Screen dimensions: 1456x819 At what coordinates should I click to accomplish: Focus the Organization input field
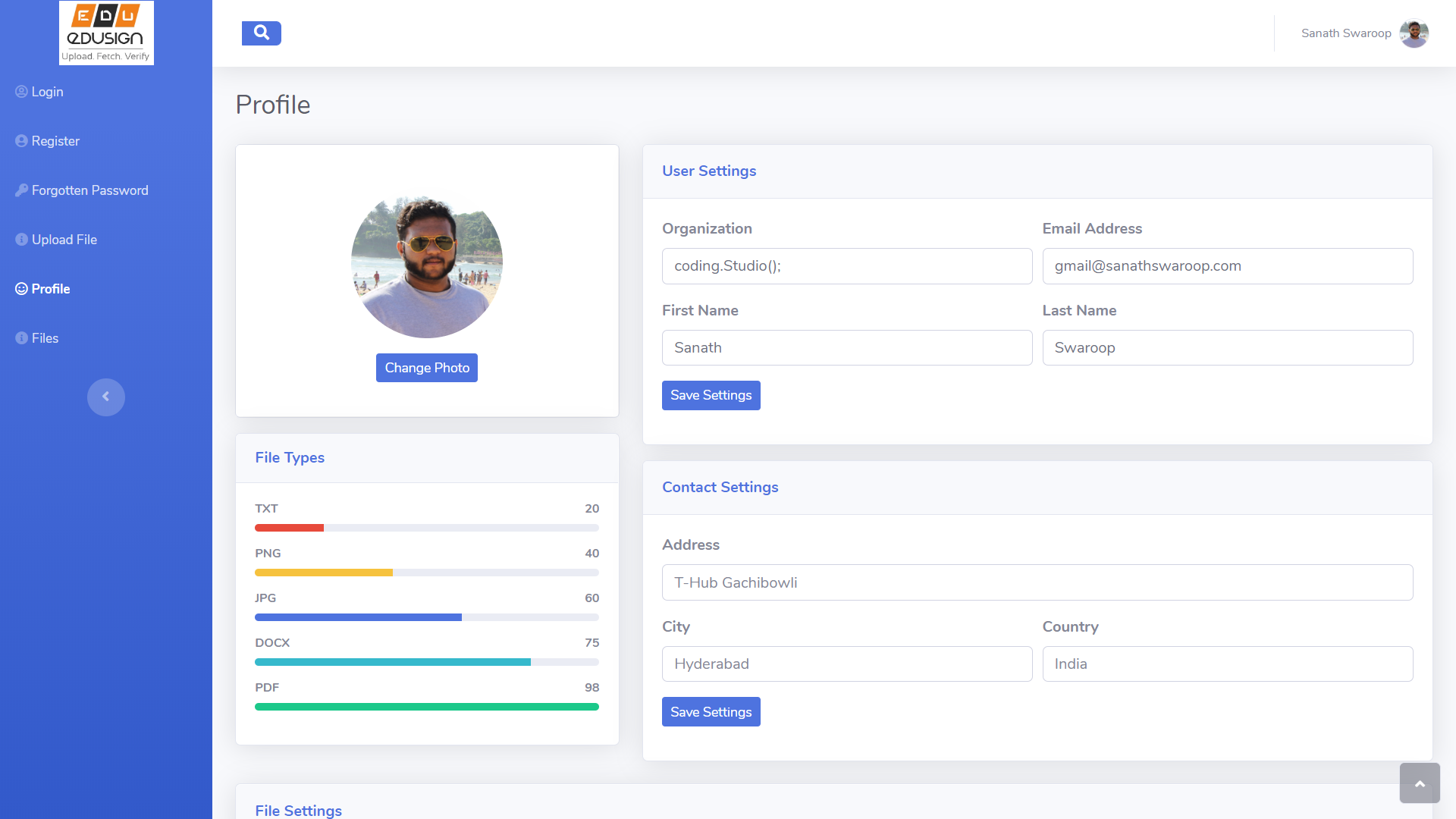pyautogui.click(x=847, y=266)
